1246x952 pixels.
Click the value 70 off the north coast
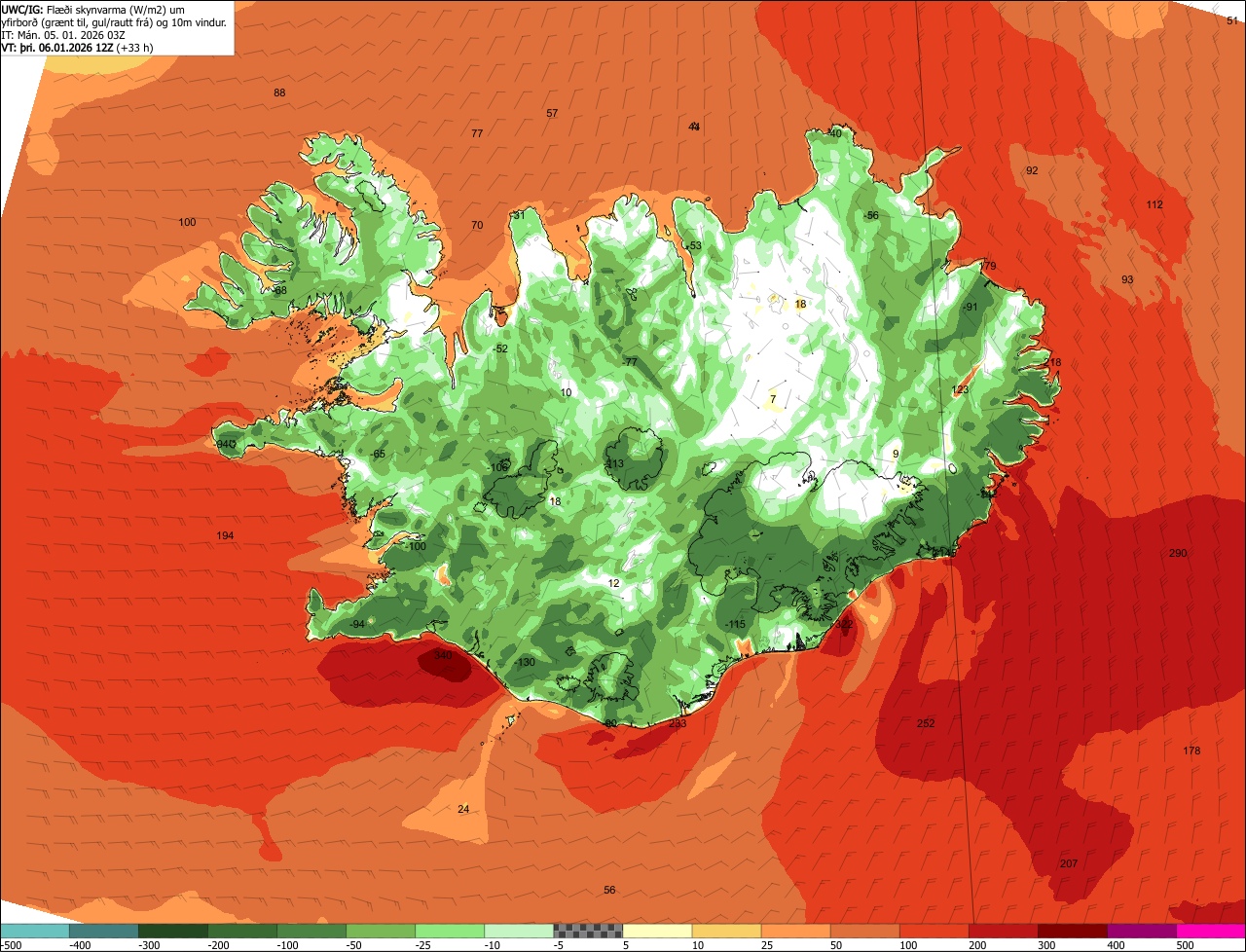(x=477, y=226)
